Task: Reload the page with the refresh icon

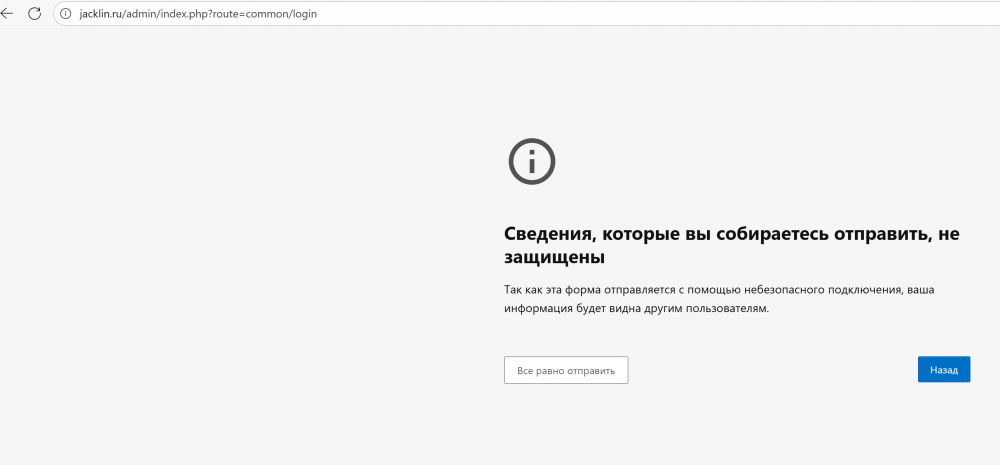Action: (34, 13)
